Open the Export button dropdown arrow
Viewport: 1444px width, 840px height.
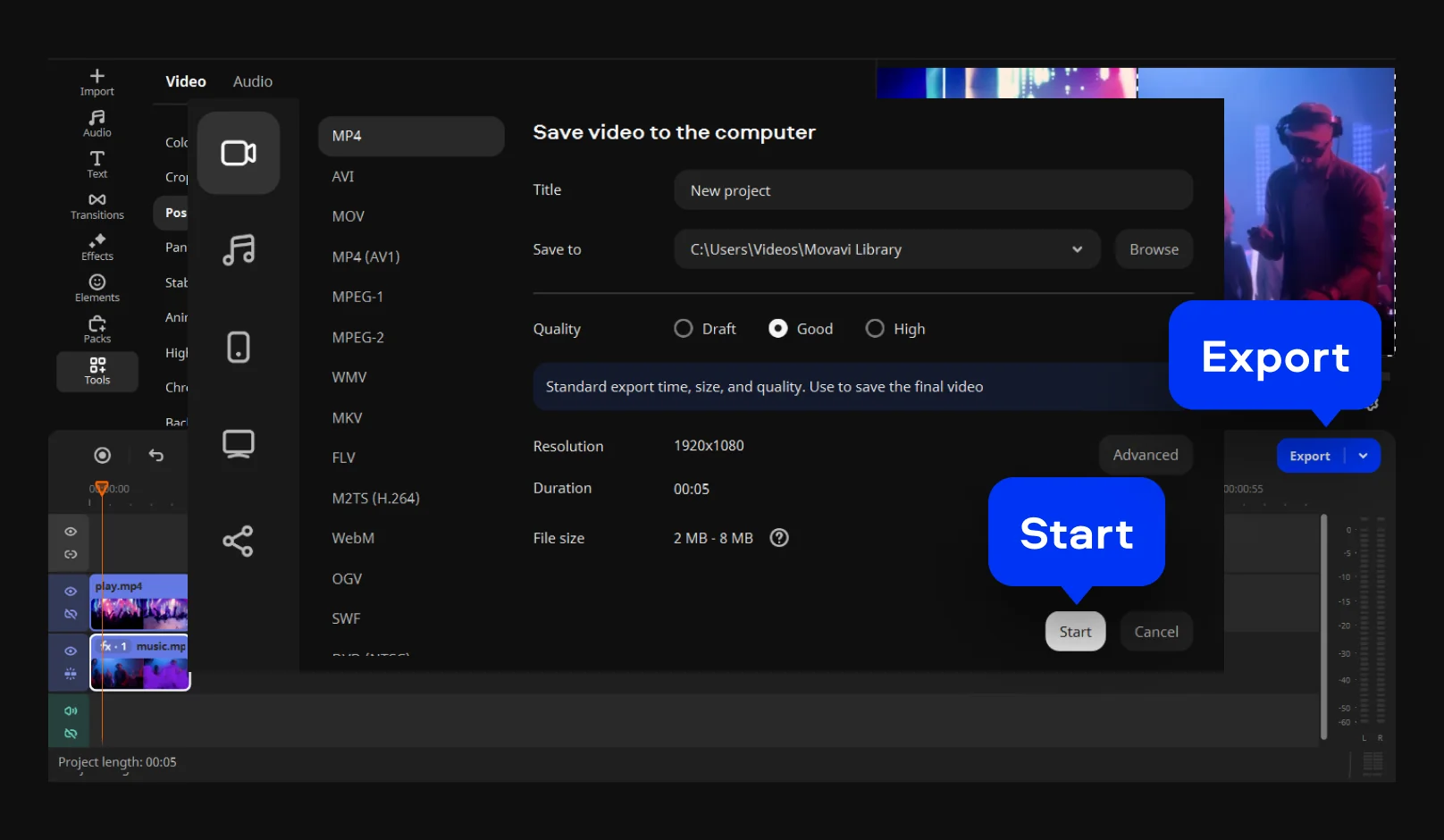(1363, 456)
